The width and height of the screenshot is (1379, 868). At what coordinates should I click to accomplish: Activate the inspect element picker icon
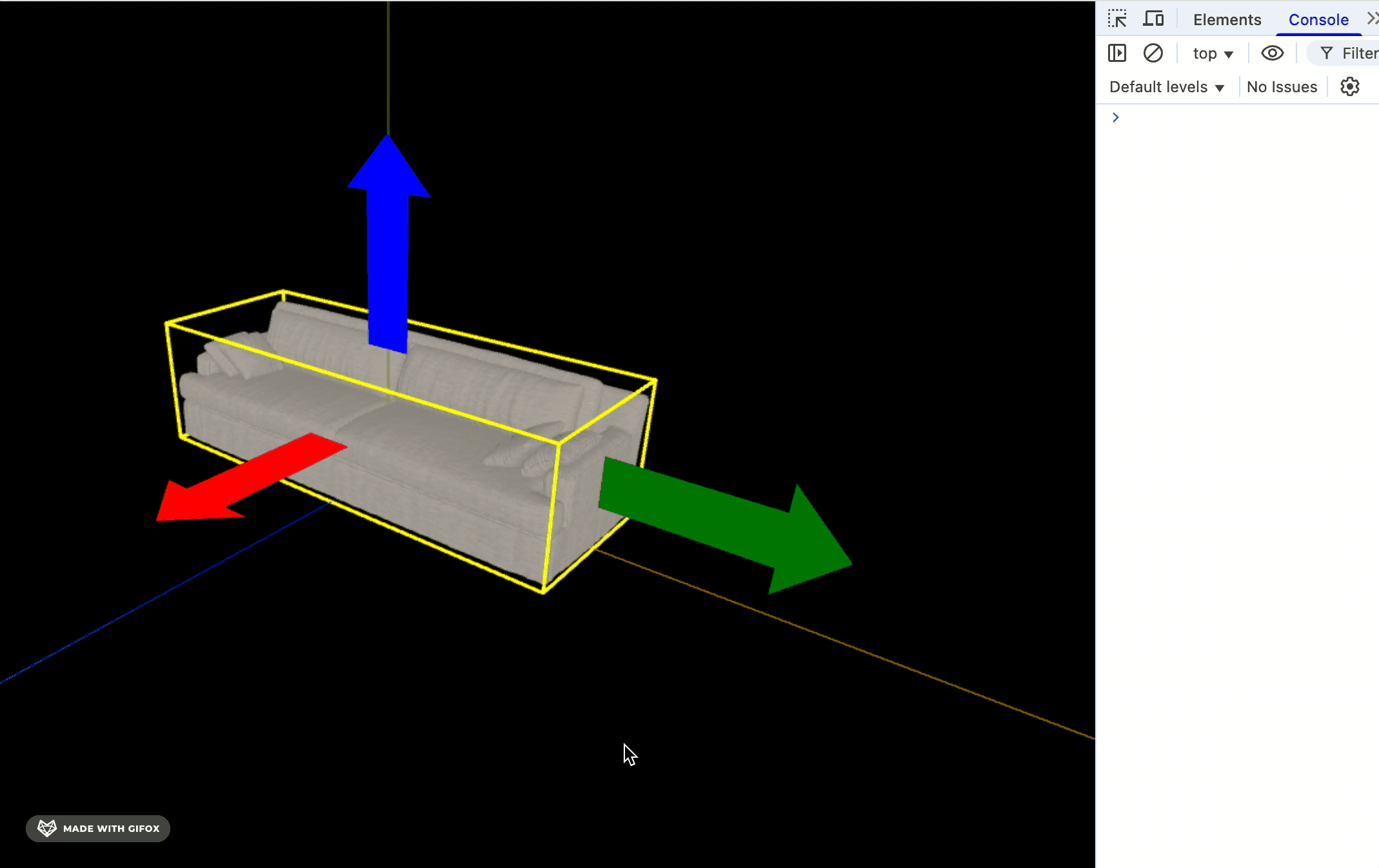coord(1117,19)
